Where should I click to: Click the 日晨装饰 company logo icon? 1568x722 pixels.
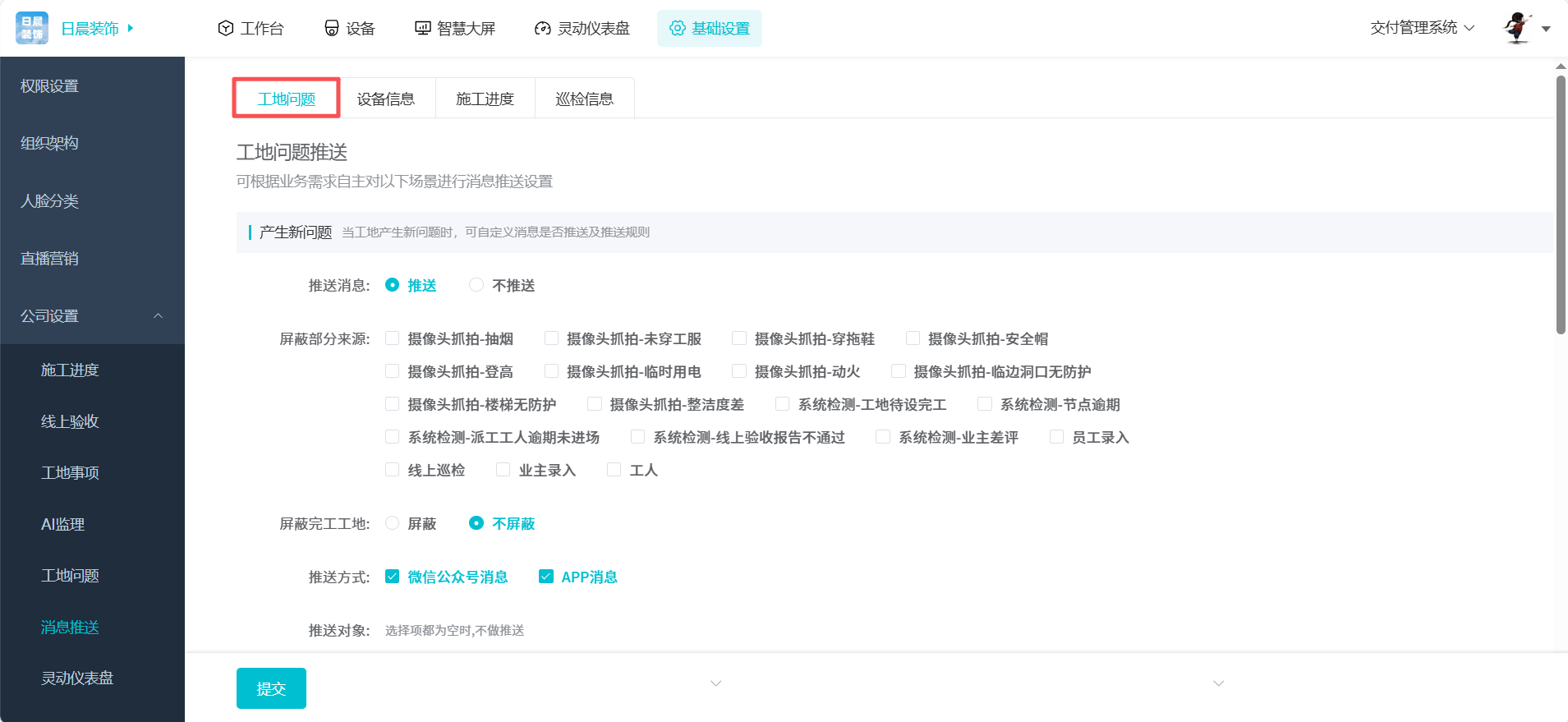click(32, 28)
